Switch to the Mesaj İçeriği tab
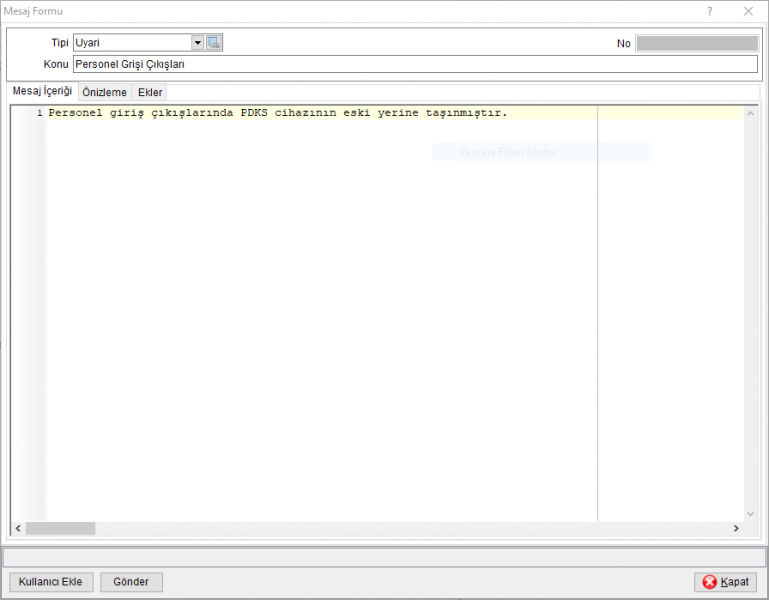Viewport: 769px width, 600px height. (42, 91)
